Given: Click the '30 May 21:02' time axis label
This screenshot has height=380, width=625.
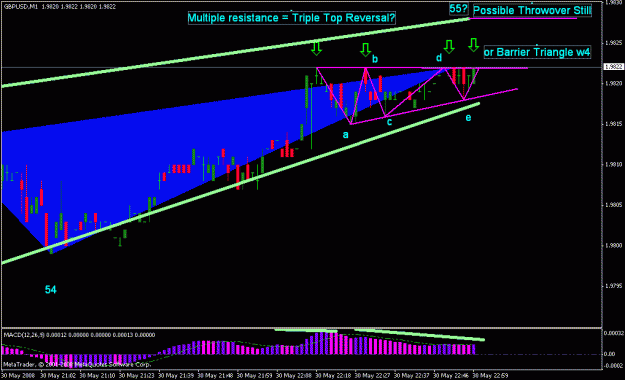Looking at the screenshot, I should click(58, 376).
